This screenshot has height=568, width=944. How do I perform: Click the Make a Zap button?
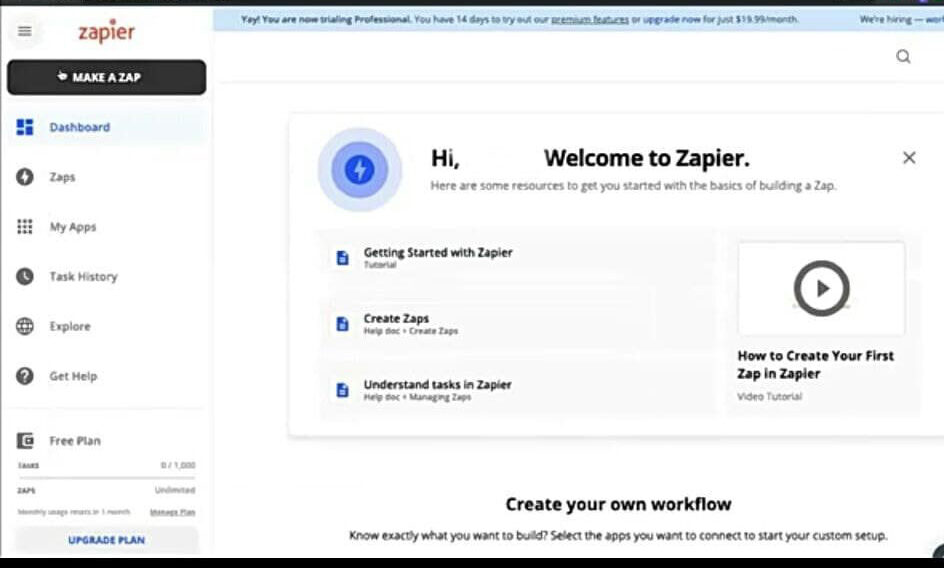107,77
